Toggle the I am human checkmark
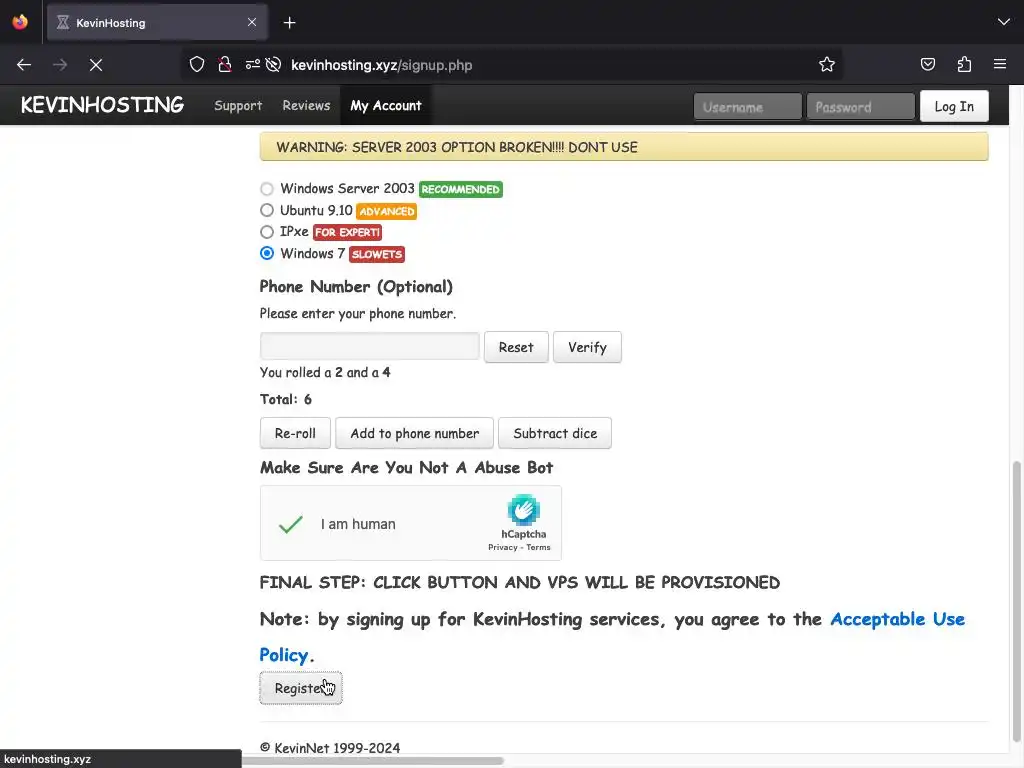Image resolution: width=1024 pixels, height=768 pixels. (291, 524)
